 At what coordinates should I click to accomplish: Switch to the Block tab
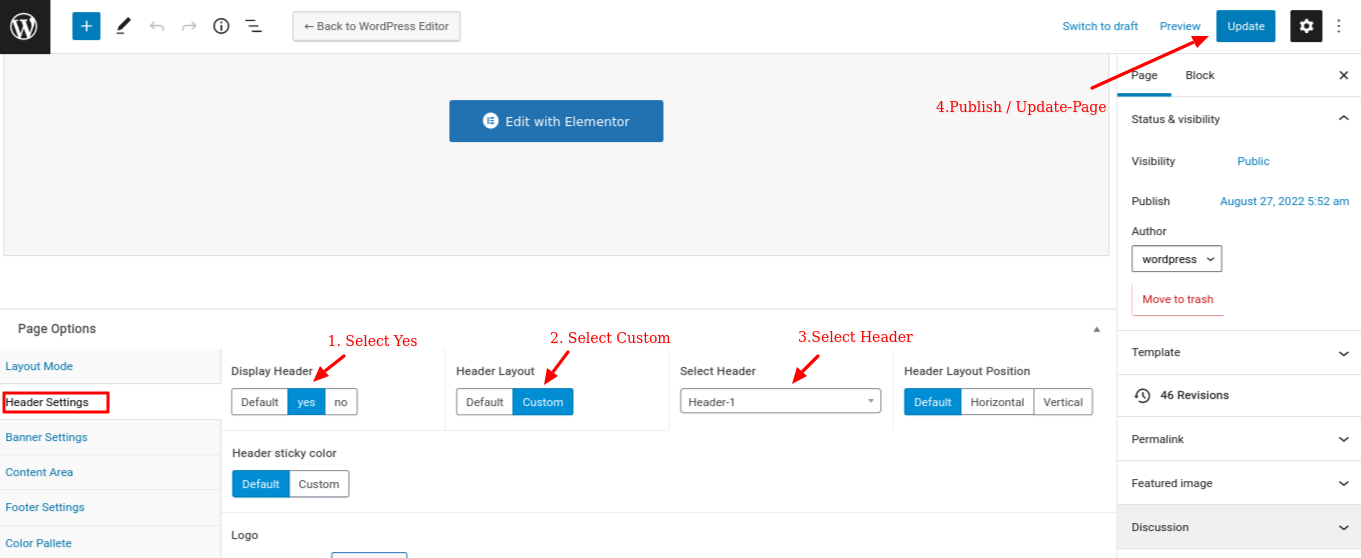coord(1200,76)
